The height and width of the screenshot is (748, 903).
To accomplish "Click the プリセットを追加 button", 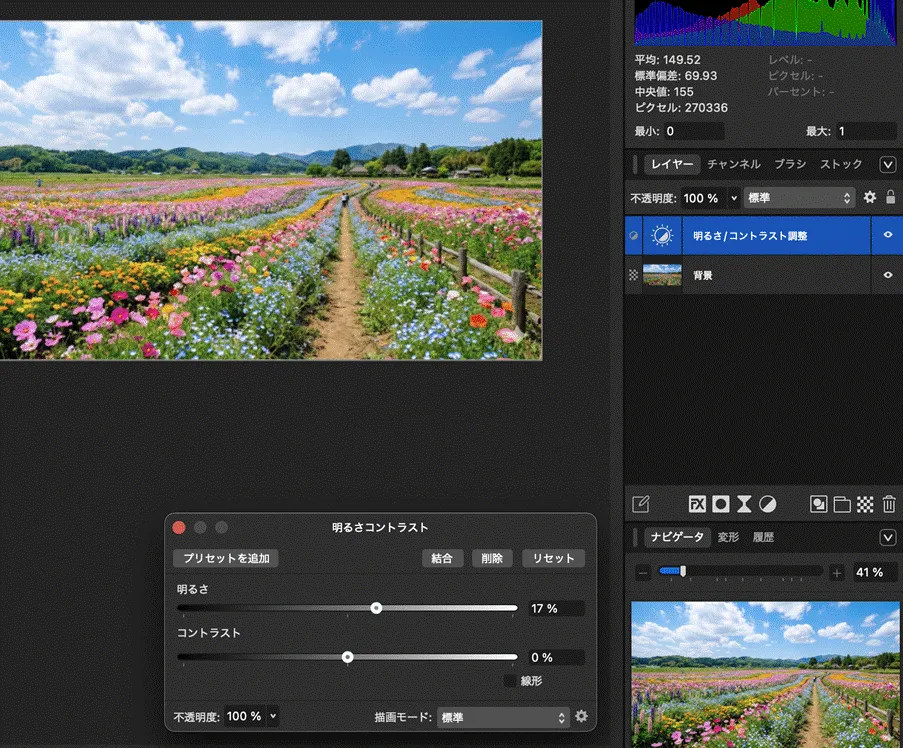I will click(226, 558).
